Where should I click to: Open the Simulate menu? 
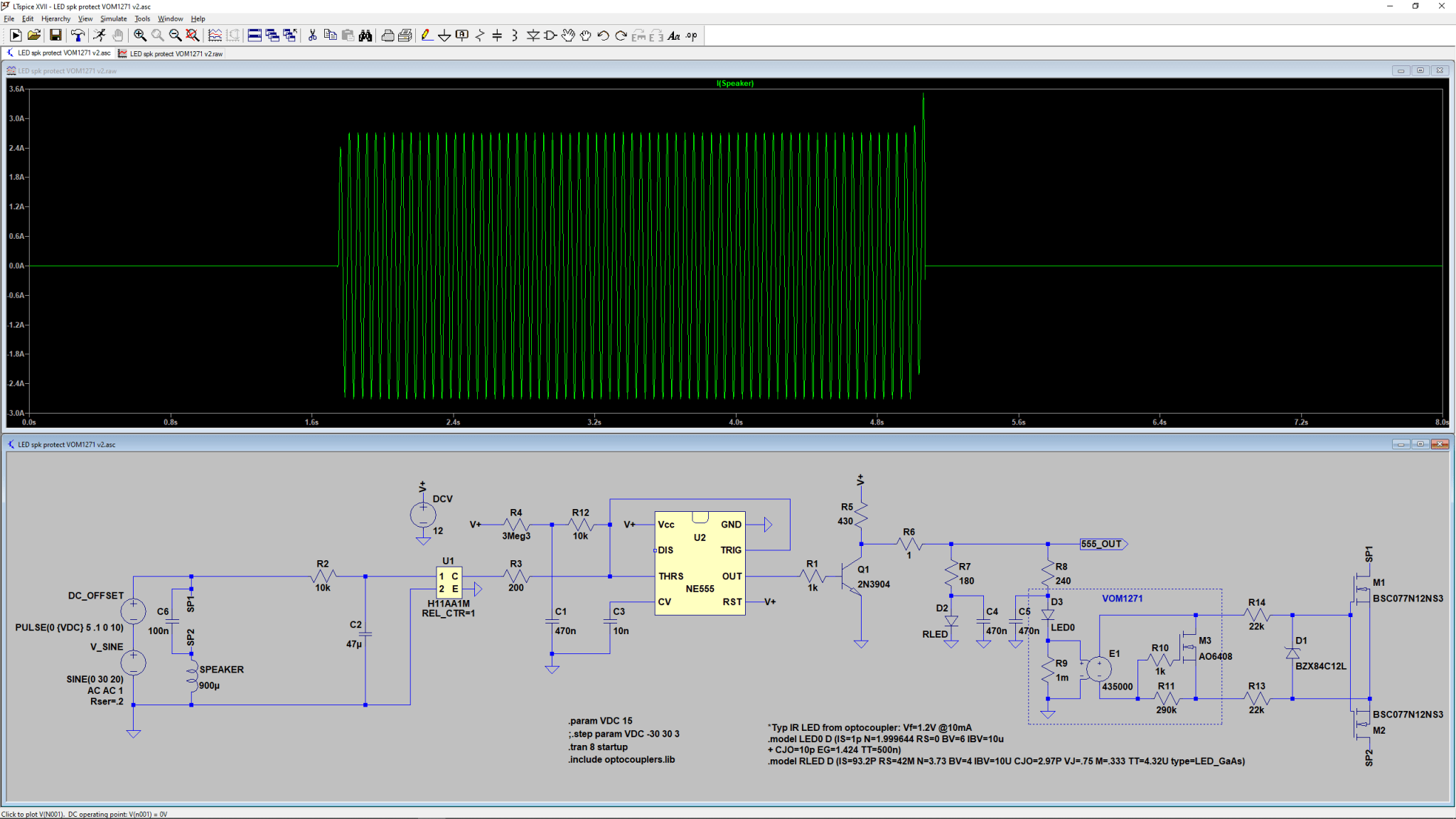click(x=114, y=19)
